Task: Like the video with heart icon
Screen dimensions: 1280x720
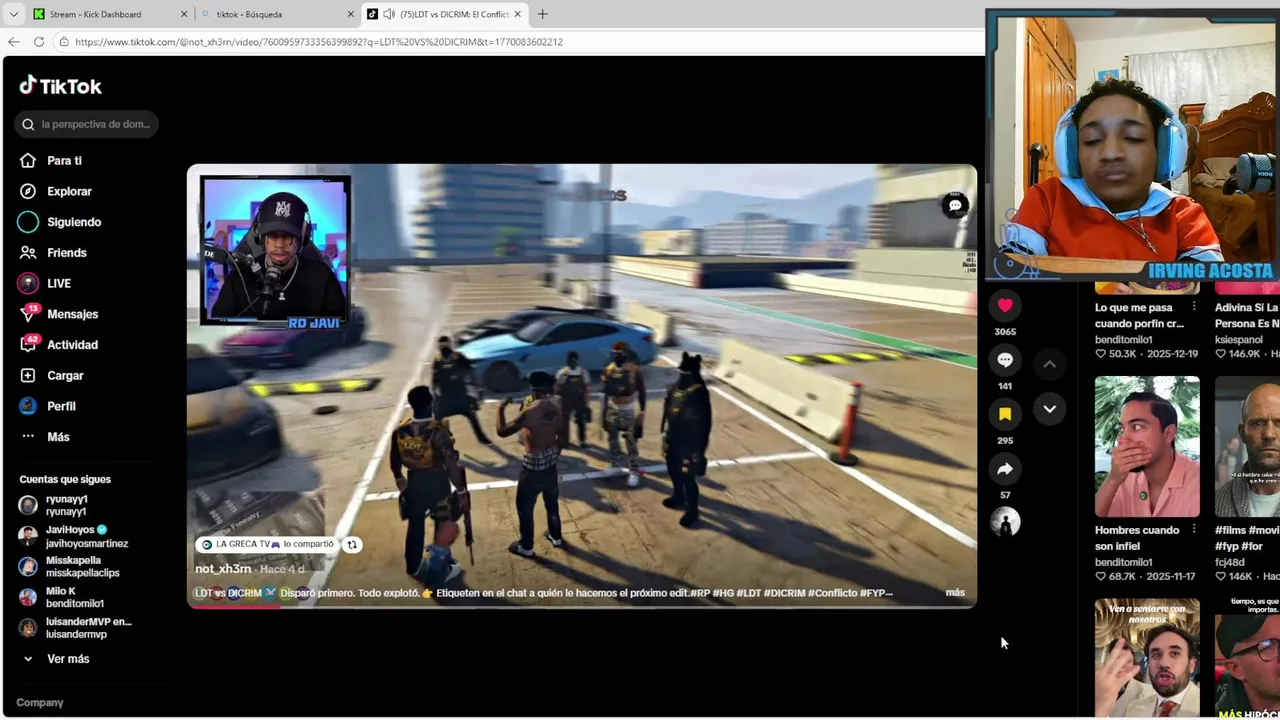Action: click(1005, 306)
